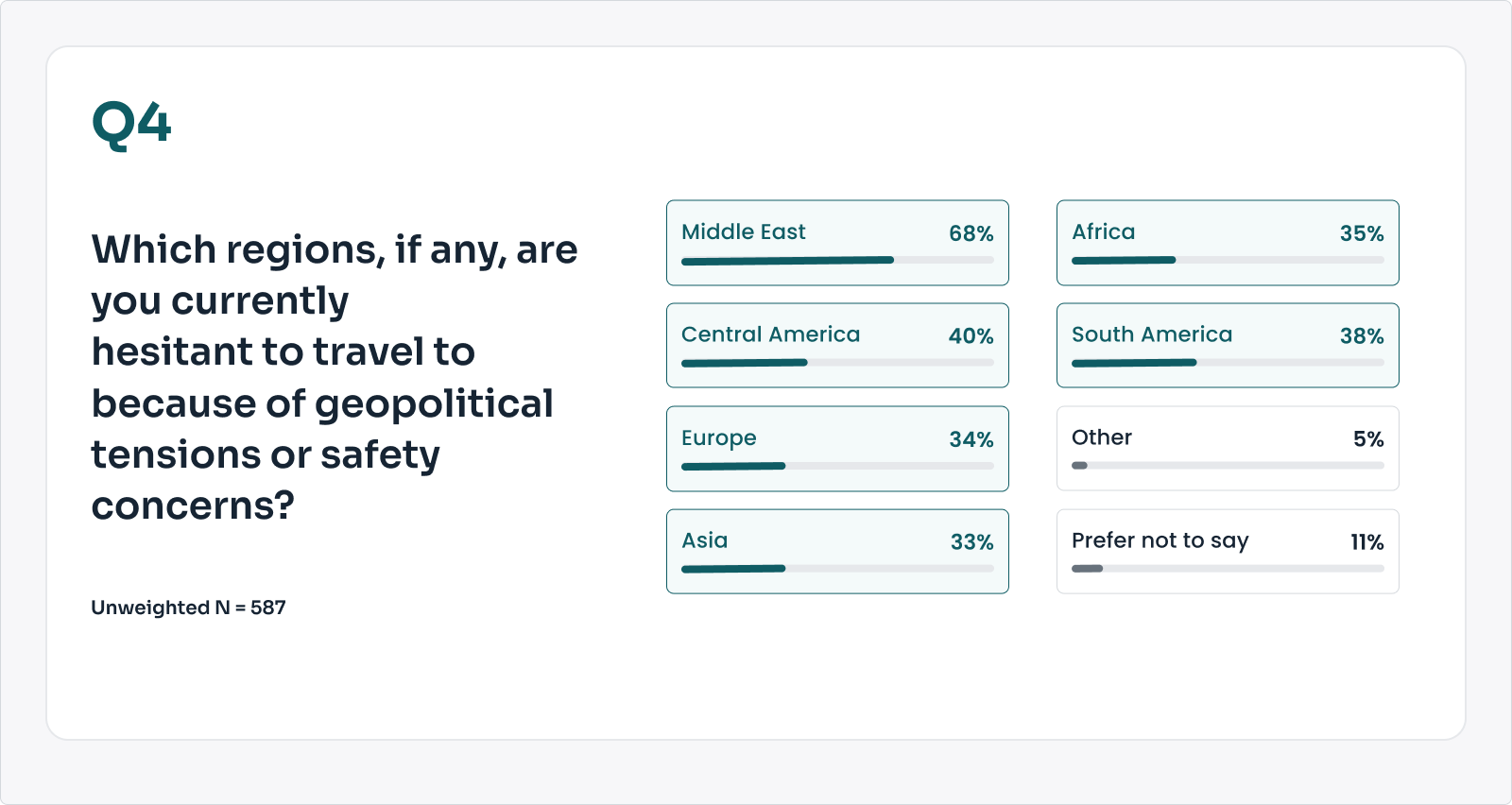
Task: Select the Africa answer label
Action: click(x=1103, y=231)
